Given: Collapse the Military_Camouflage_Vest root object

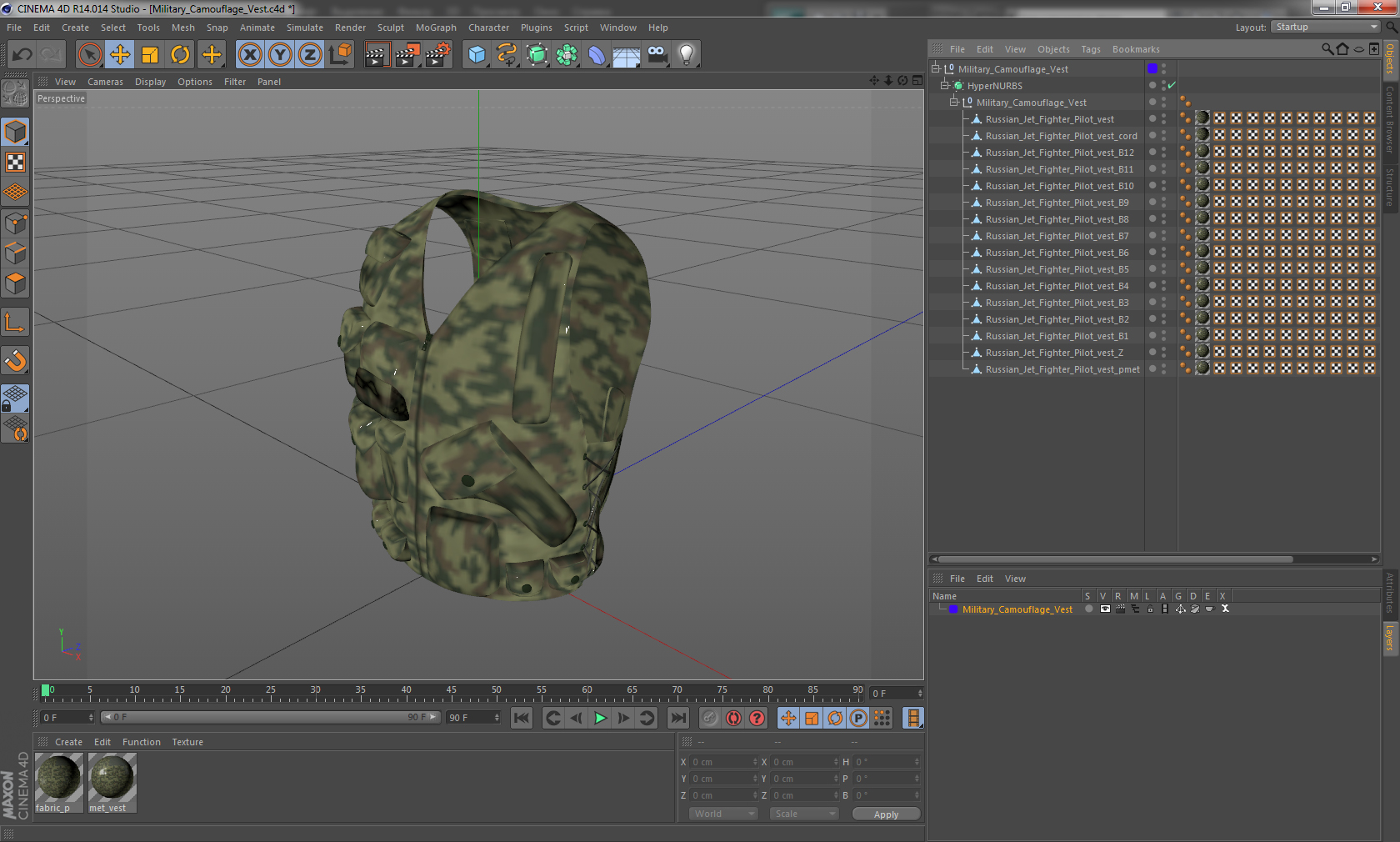Looking at the screenshot, I should tap(936, 69).
